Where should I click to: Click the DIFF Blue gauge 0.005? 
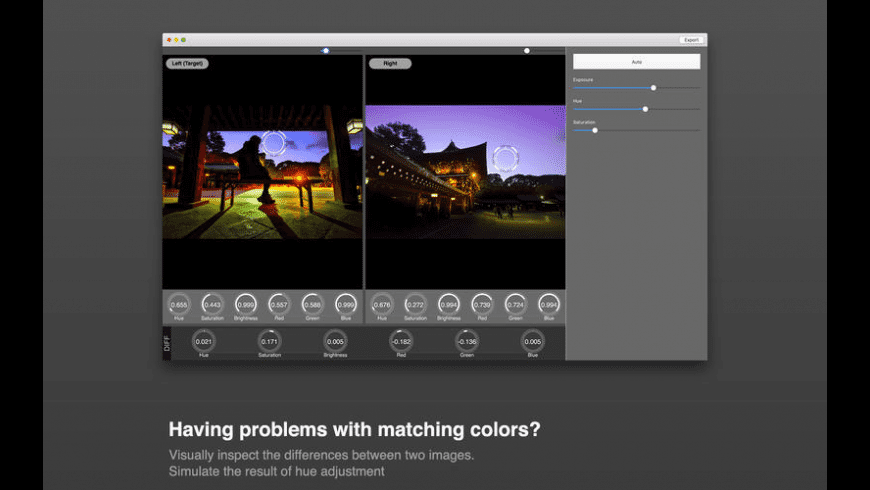coord(533,341)
